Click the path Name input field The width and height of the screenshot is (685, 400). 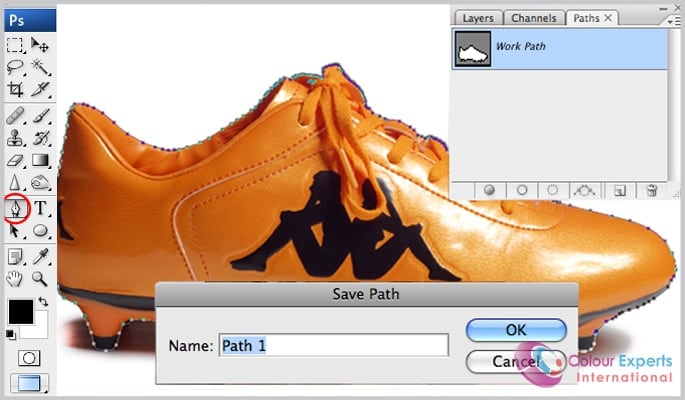point(334,345)
